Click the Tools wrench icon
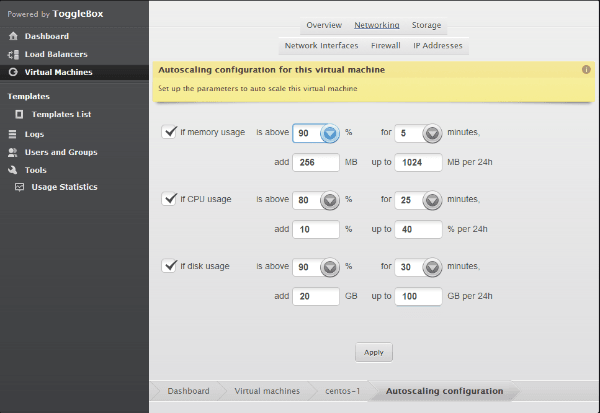Image resolution: width=600 pixels, height=413 pixels. [x=13, y=170]
